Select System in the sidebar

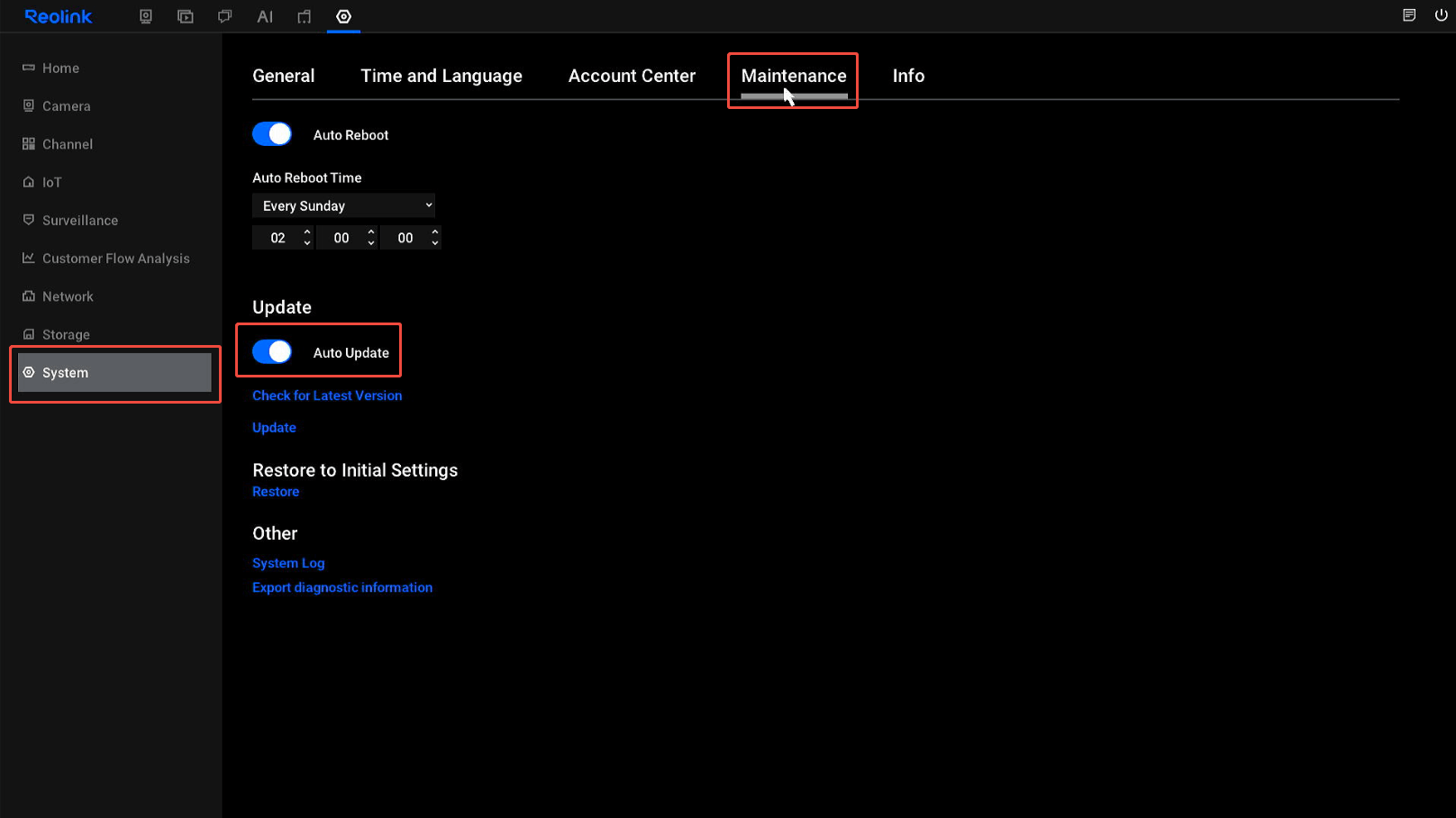(114, 373)
